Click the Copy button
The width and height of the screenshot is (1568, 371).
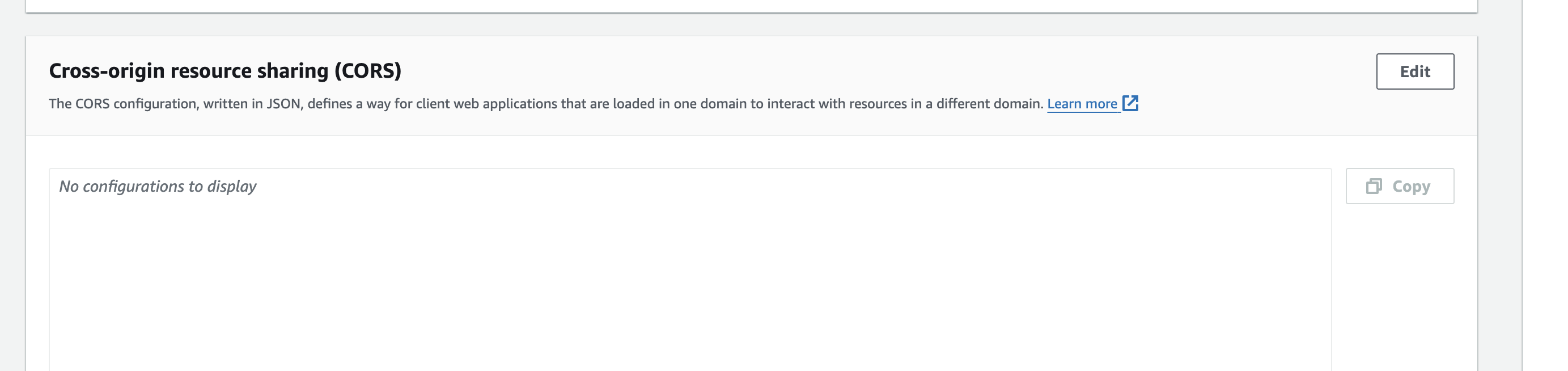coord(1400,186)
